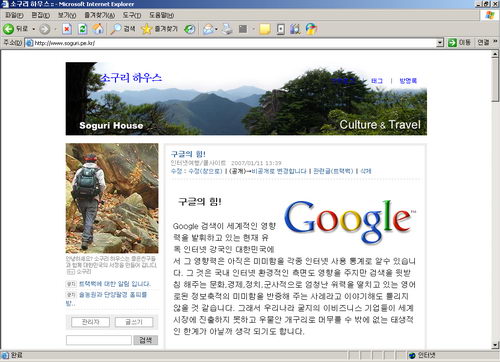Click the hiker profile photo
Screen dimensions: 500x362
(112, 198)
